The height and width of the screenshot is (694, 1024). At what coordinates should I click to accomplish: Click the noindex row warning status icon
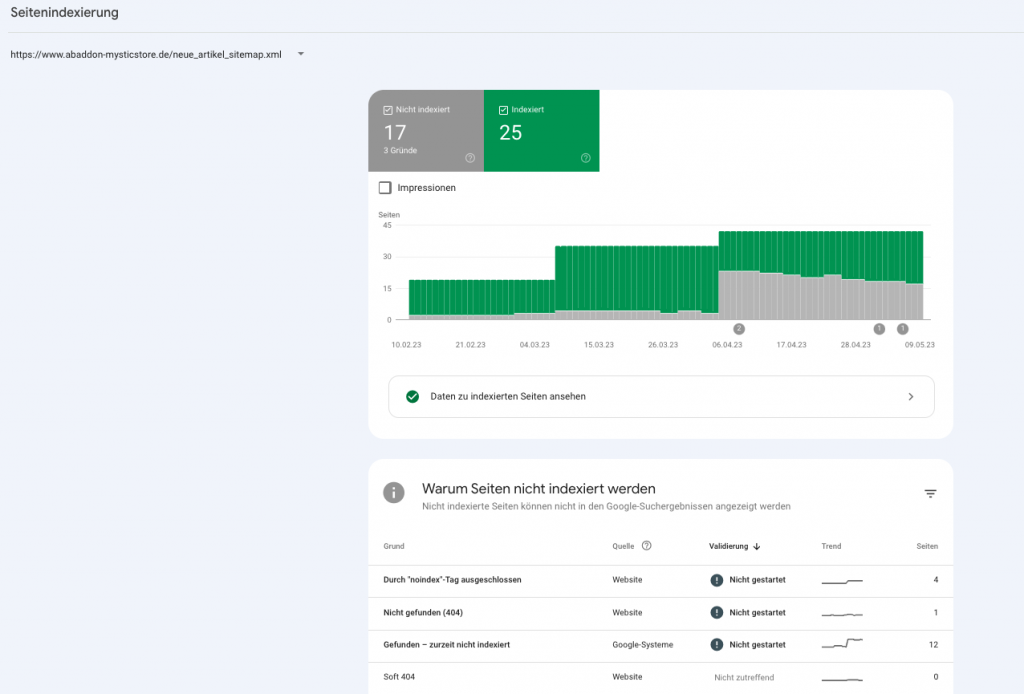(716, 580)
